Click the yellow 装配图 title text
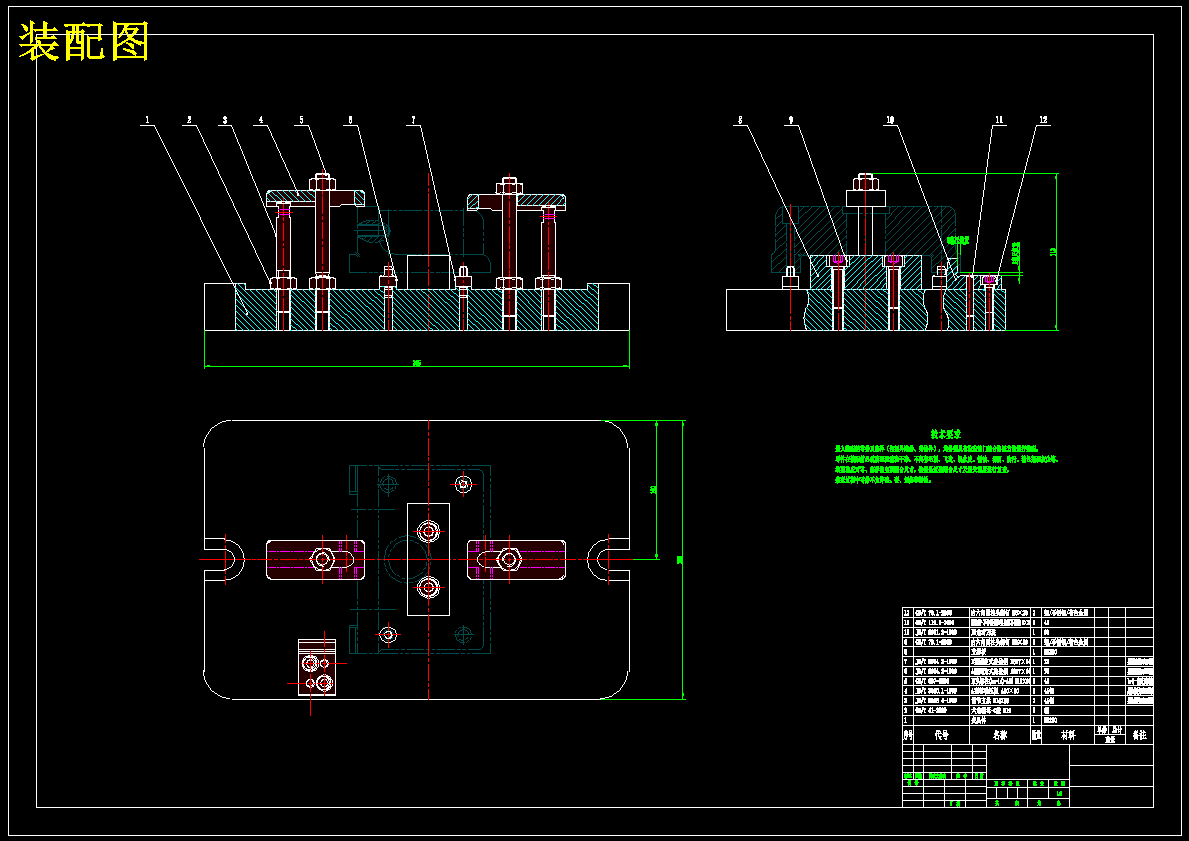Viewport: 1189px width, 841px height. tap(83, 42)
